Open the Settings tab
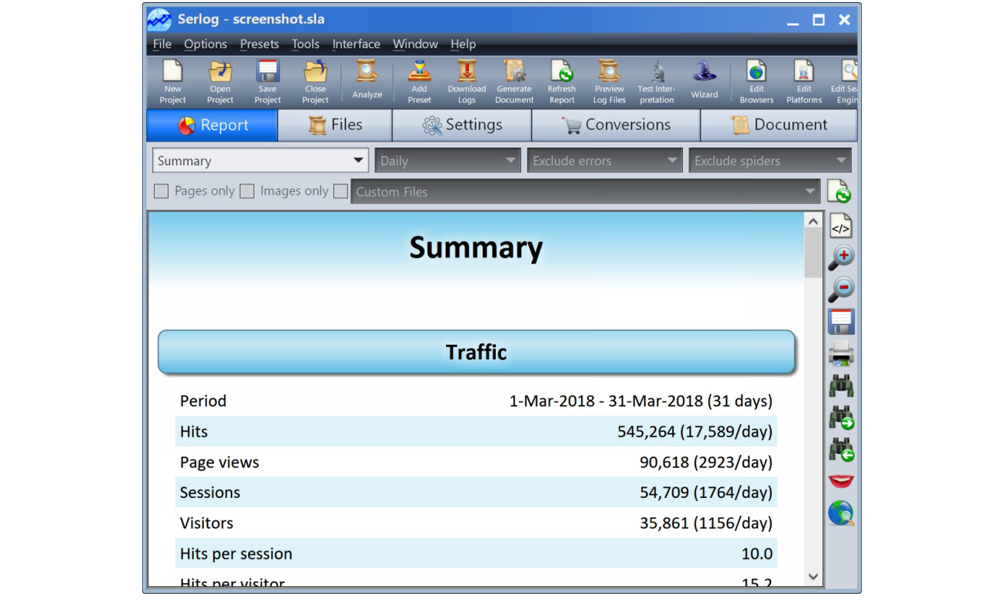1000x600 pixels. [462, 125]
